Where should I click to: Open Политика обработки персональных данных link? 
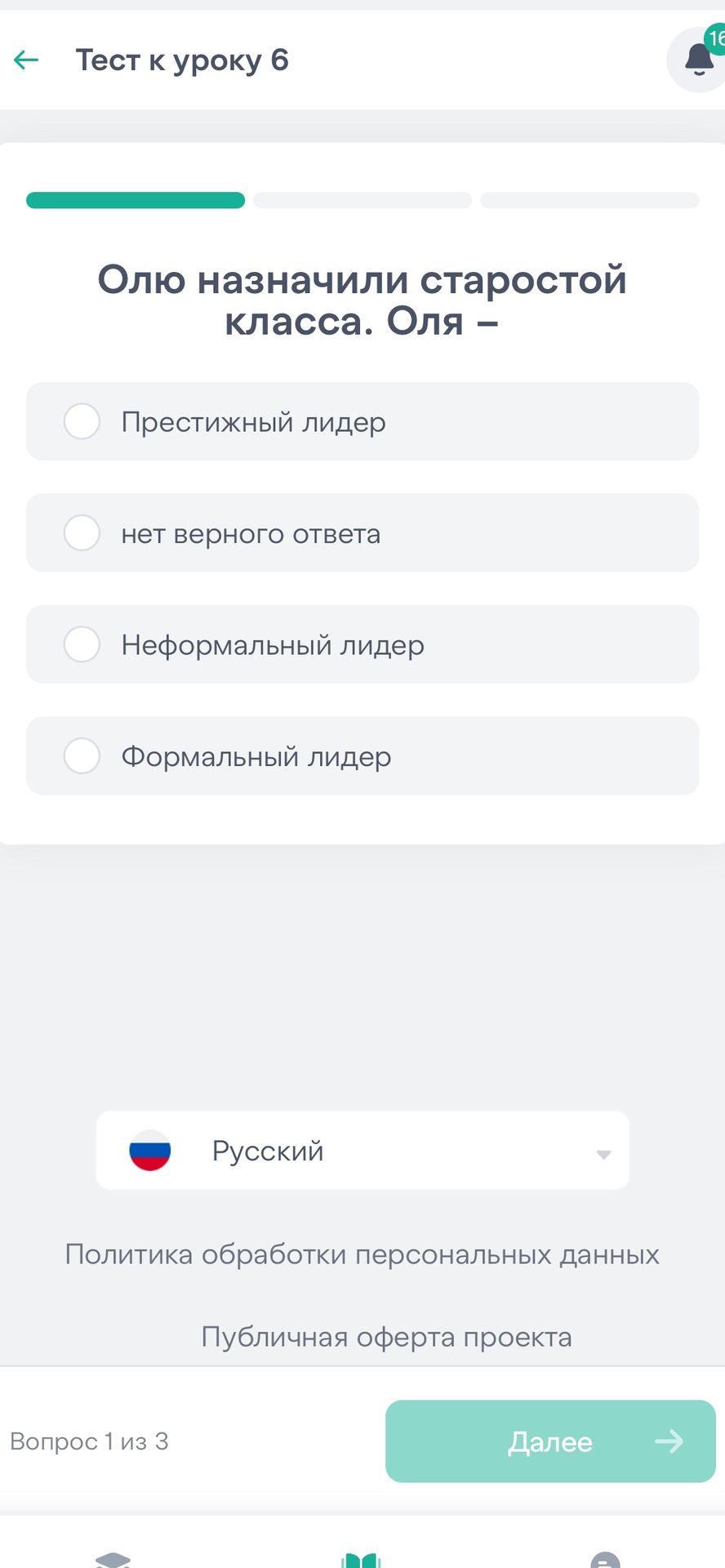click(362, 1254)
